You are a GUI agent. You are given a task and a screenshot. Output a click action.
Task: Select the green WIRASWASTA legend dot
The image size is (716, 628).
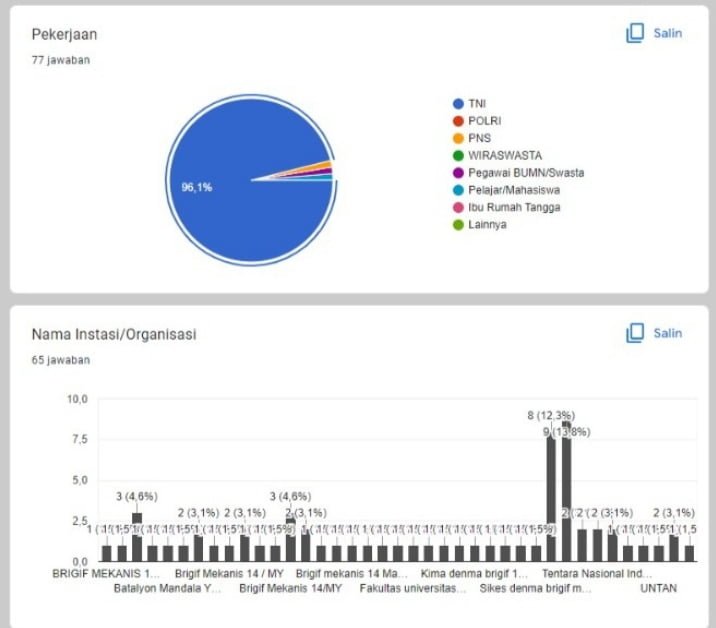458,155
